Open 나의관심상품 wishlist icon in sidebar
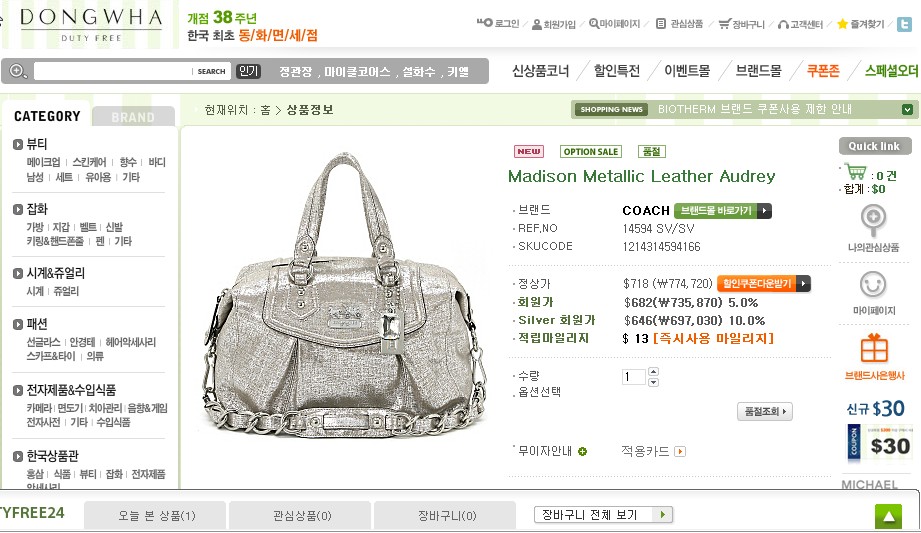Screen dimensions: 921x533 click(x=873, y=221)
